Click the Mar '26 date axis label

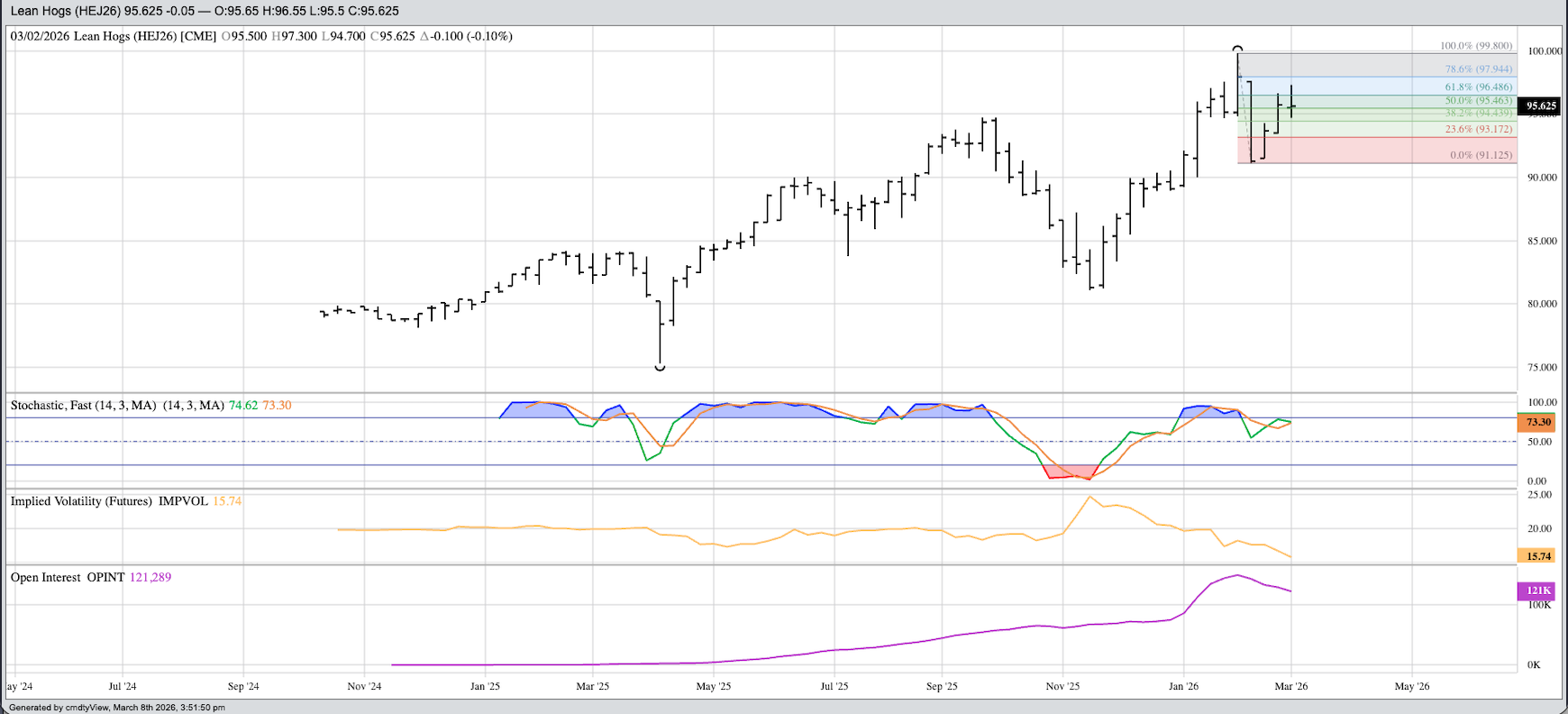[x=1290, y=686]
